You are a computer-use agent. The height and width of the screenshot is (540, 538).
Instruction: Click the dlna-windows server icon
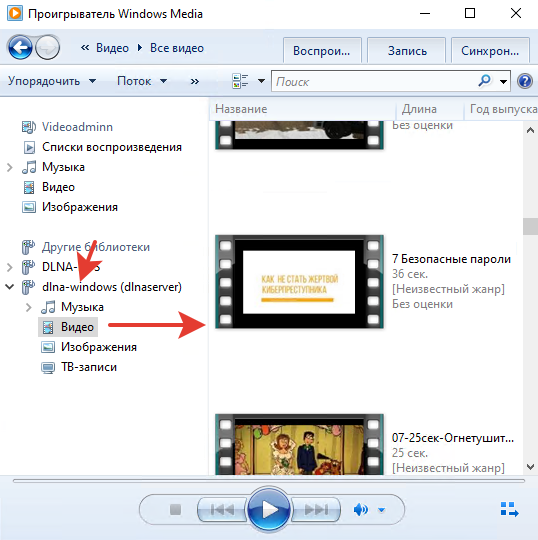[28, 287]
